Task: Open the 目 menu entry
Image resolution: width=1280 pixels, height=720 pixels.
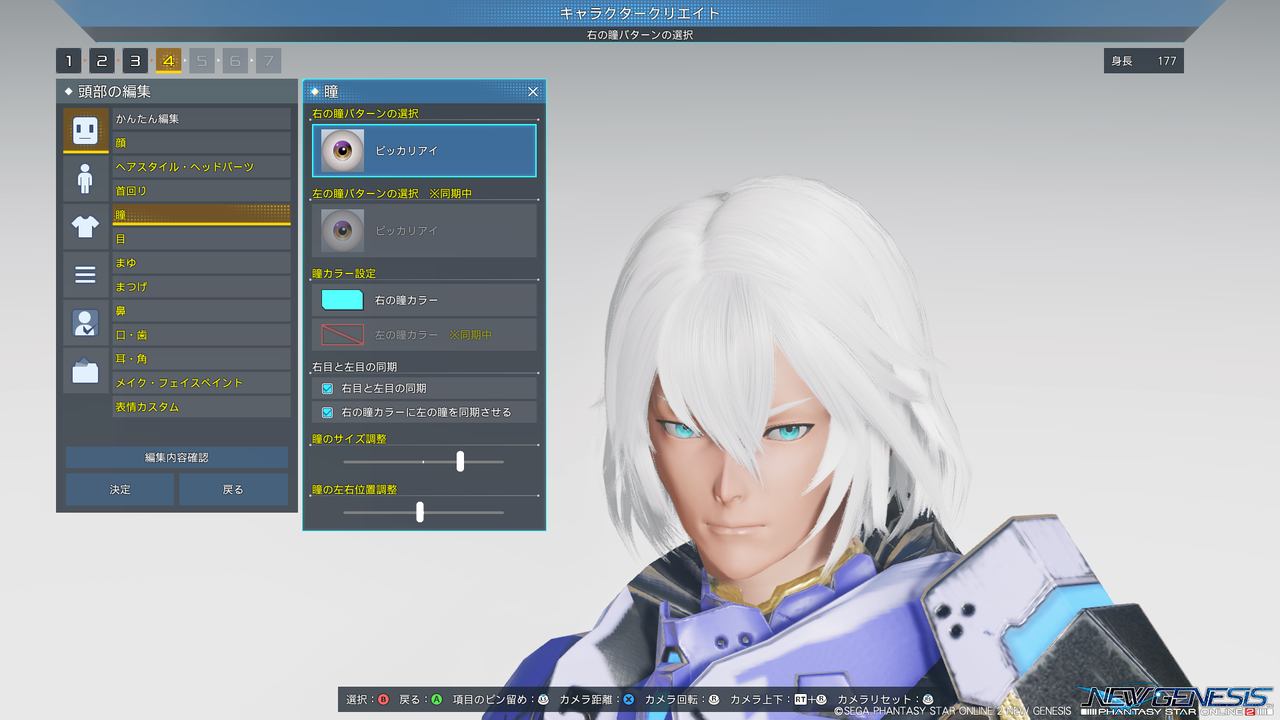Action: 201,239
